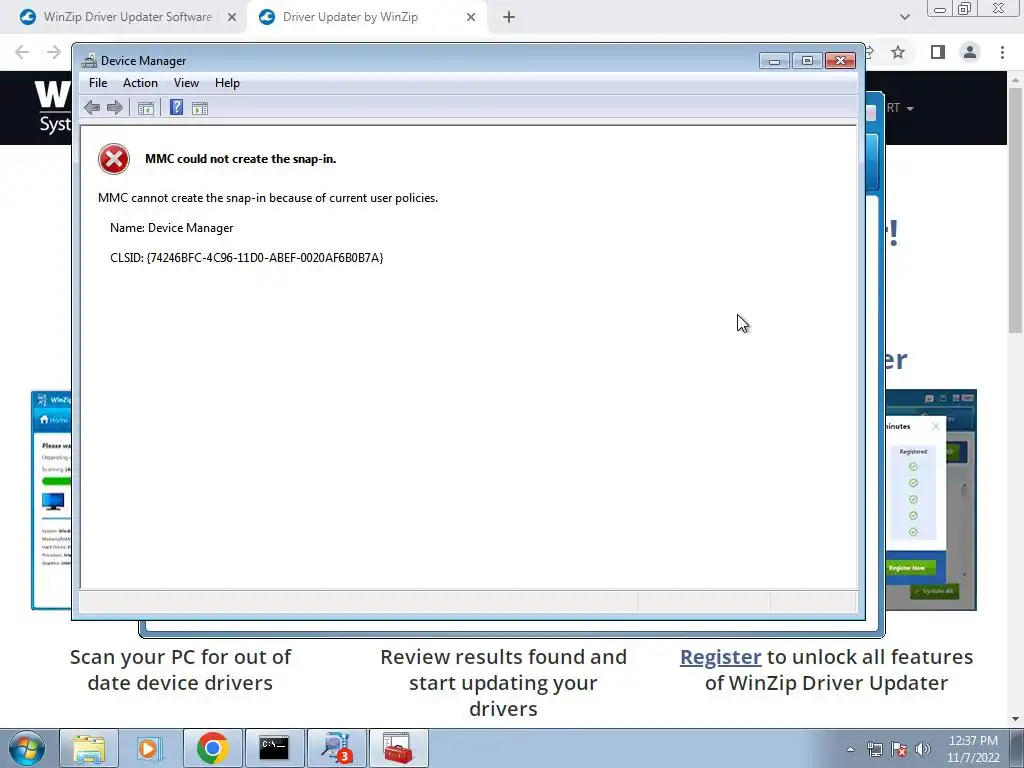Minimize the Device Manager window
Image resolution: width=1024 pixels, height=768 pixels.
point(775,61)
